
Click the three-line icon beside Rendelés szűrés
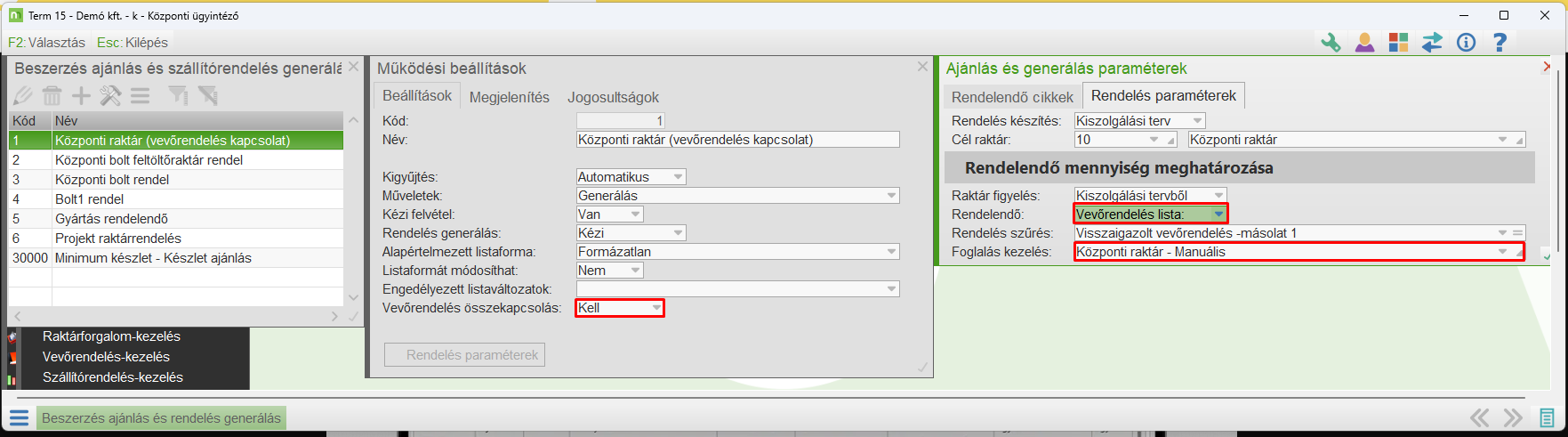(x=1518, y=233)
